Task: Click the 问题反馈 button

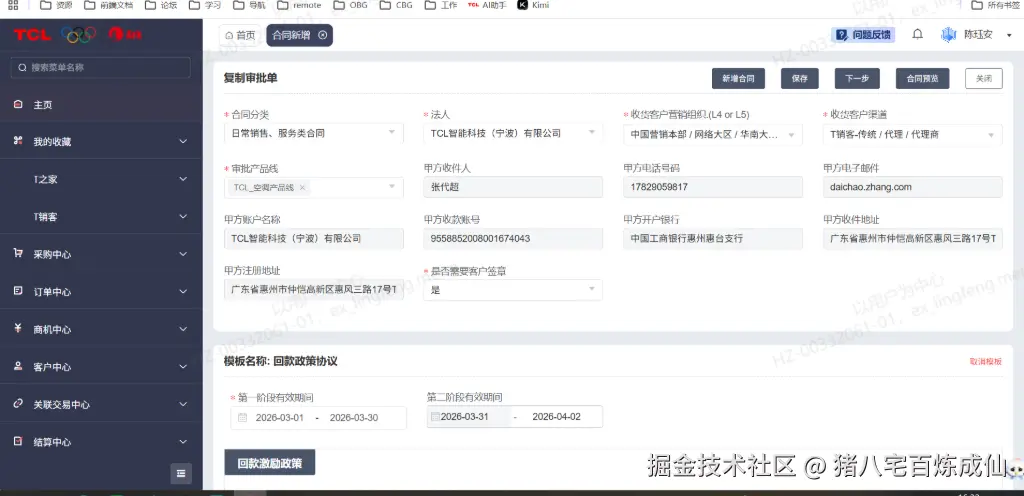Action: point(863,35)
